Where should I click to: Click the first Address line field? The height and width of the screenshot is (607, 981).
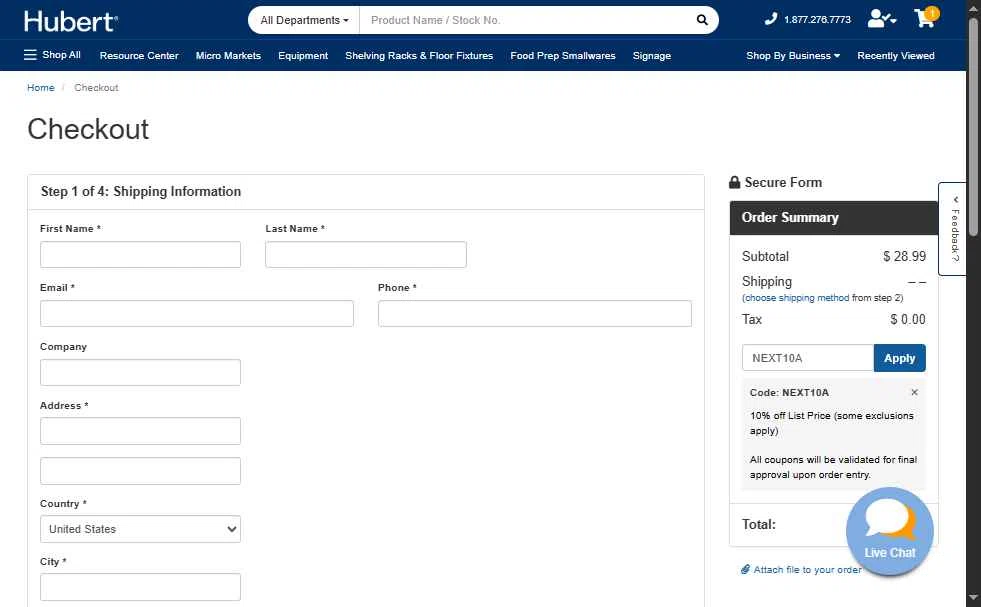tap(140, 431)
